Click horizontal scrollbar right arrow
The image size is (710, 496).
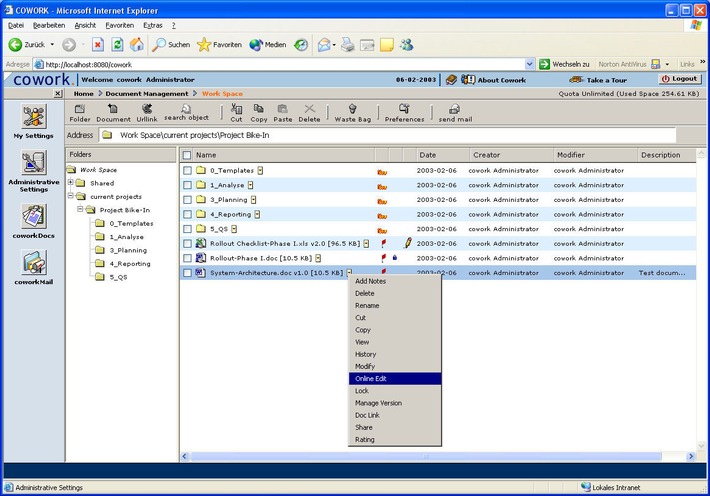point(691,456)
